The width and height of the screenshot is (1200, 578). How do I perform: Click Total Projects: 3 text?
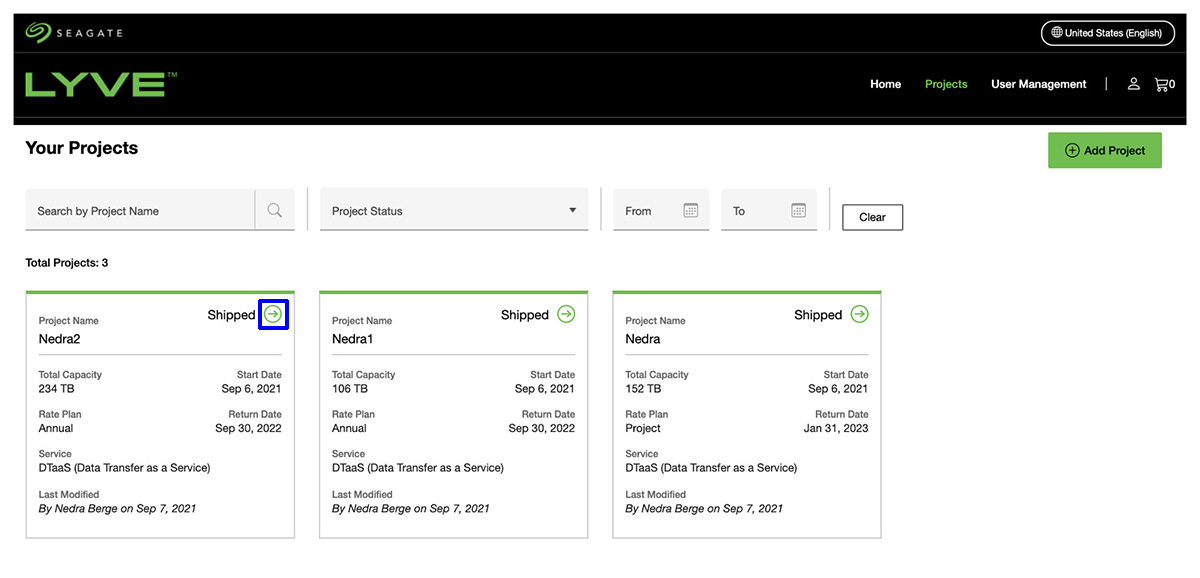67,263
